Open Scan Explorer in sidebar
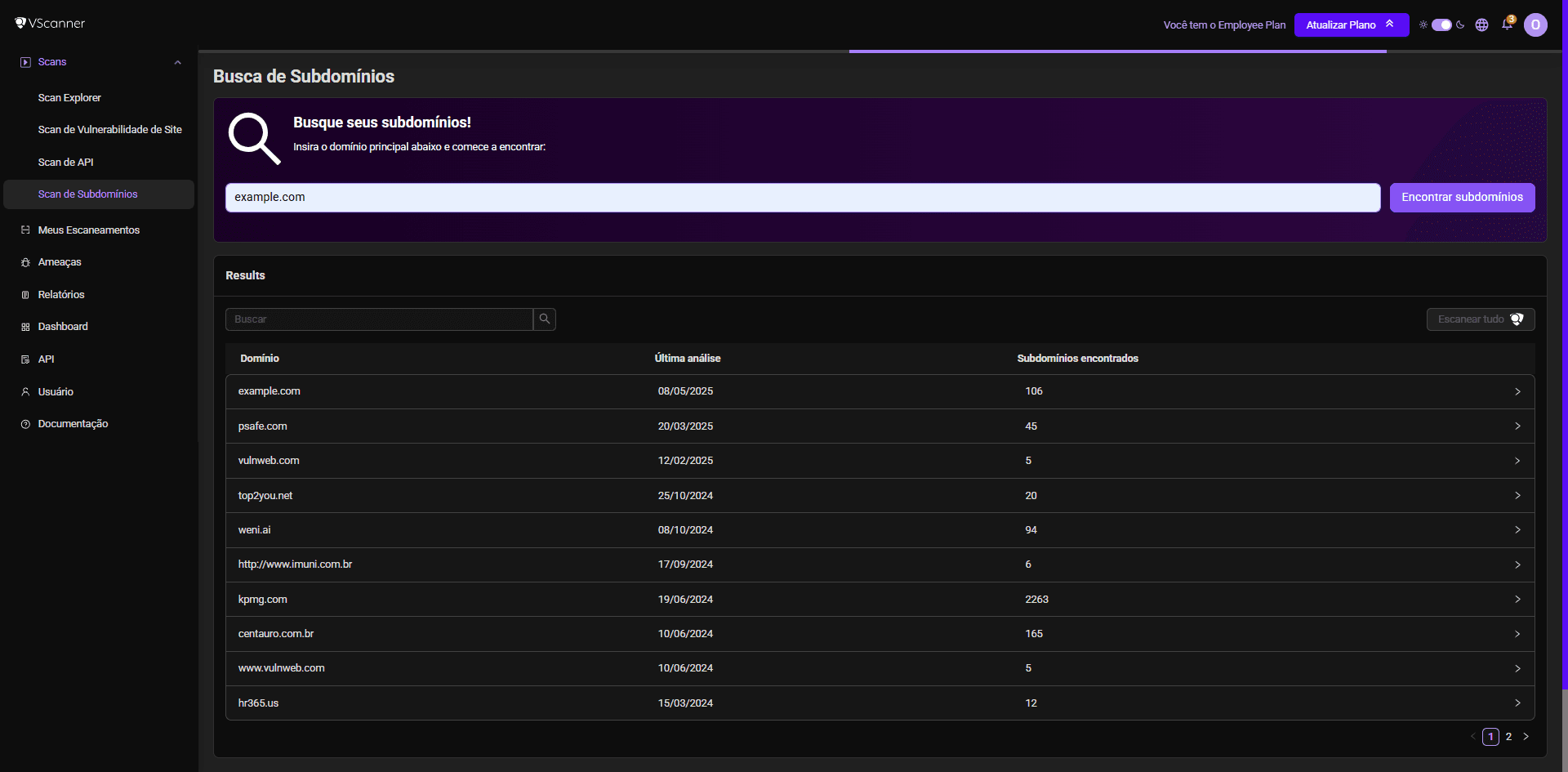 (69, 98)
